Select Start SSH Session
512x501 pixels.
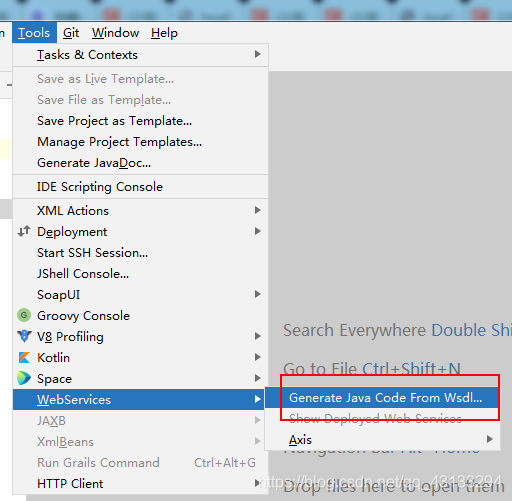point(140,252)
